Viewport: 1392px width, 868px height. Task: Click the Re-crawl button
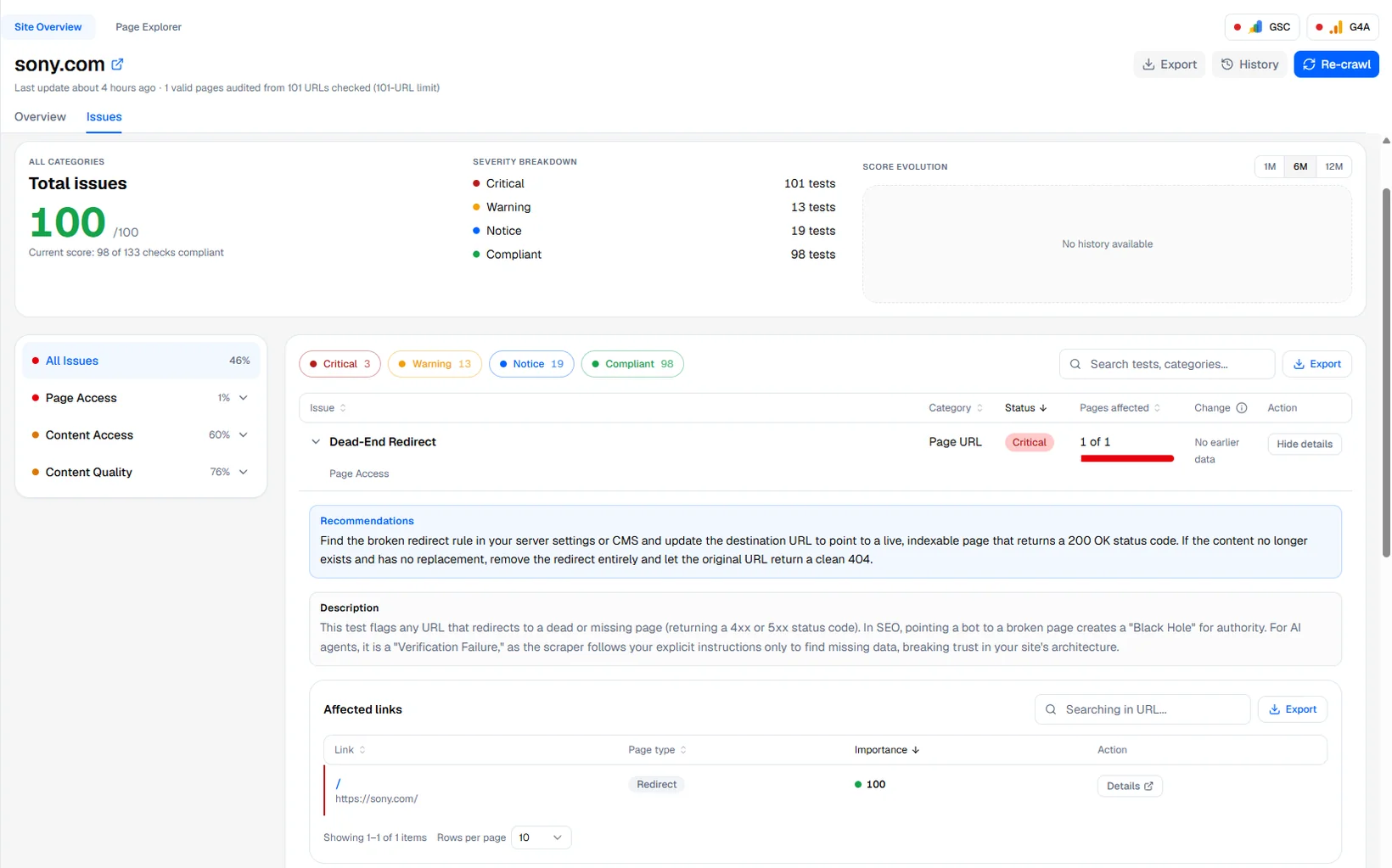(x=1336, y=64)
